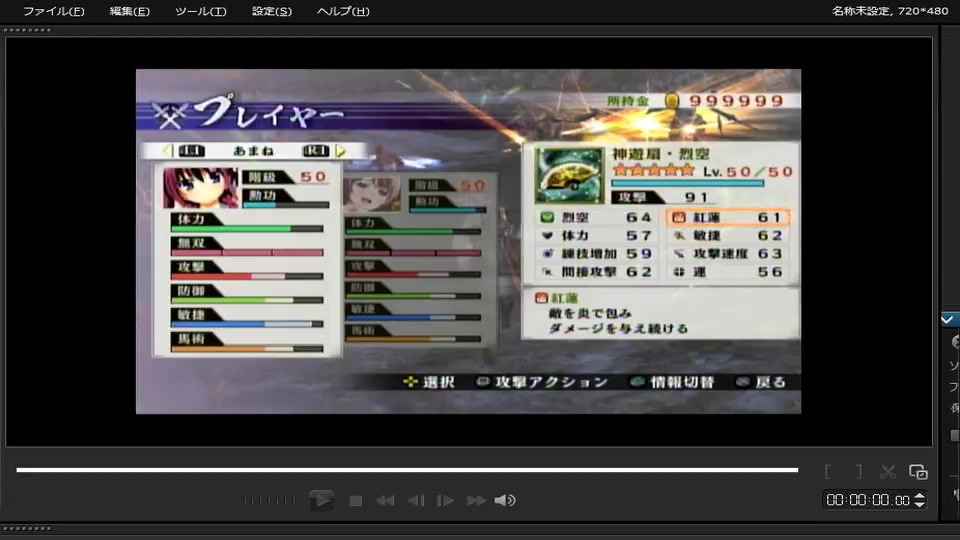960x540 pixels.
Task: Enlarge the preview window
Action: click(x=918, y=471)
